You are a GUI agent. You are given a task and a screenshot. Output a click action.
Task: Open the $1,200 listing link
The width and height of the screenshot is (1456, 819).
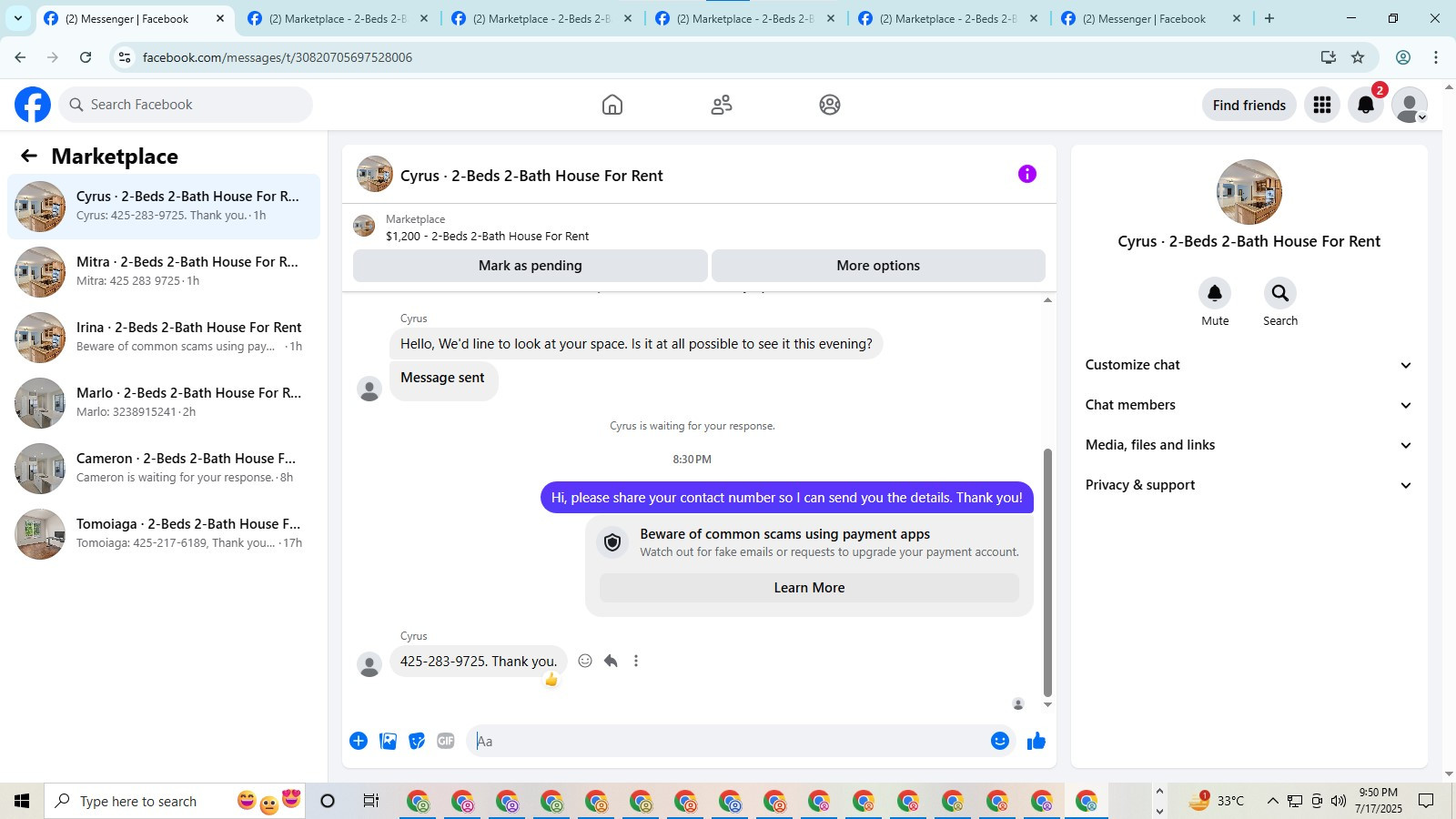[x=487, y=236]
